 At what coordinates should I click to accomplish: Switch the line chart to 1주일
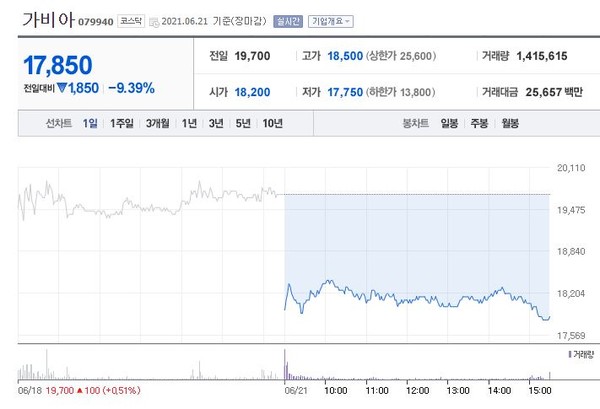tap(122, 123)
